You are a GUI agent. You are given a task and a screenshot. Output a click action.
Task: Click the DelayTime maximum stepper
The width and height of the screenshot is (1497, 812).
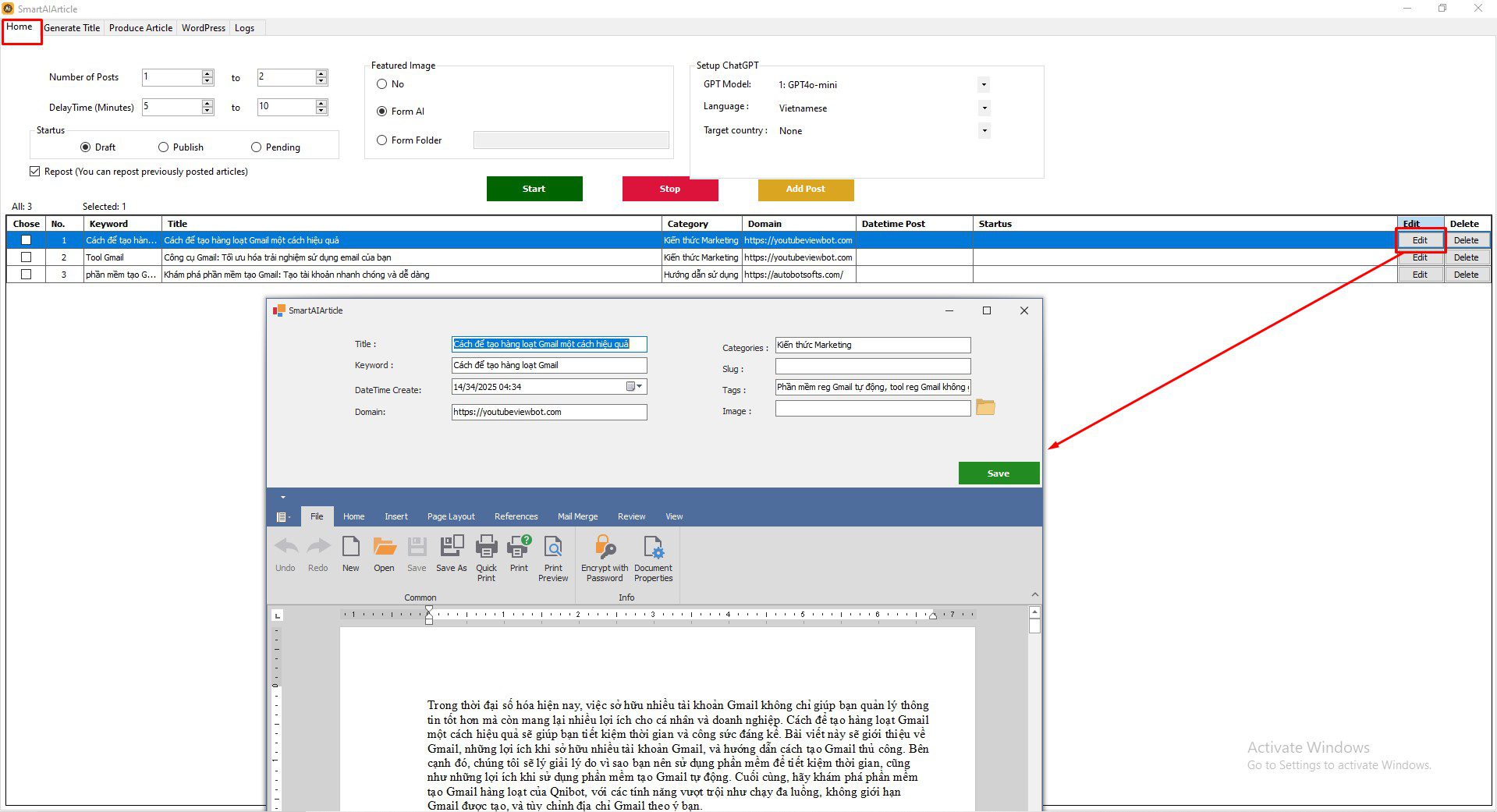[x=321, y=107]
